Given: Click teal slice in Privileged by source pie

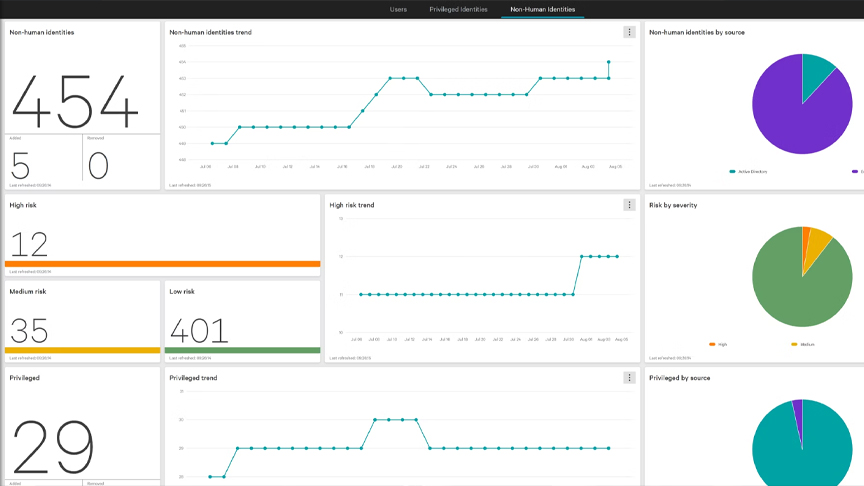Looking at the screenshot, I should pyautogui.click(x=804, y=446).
